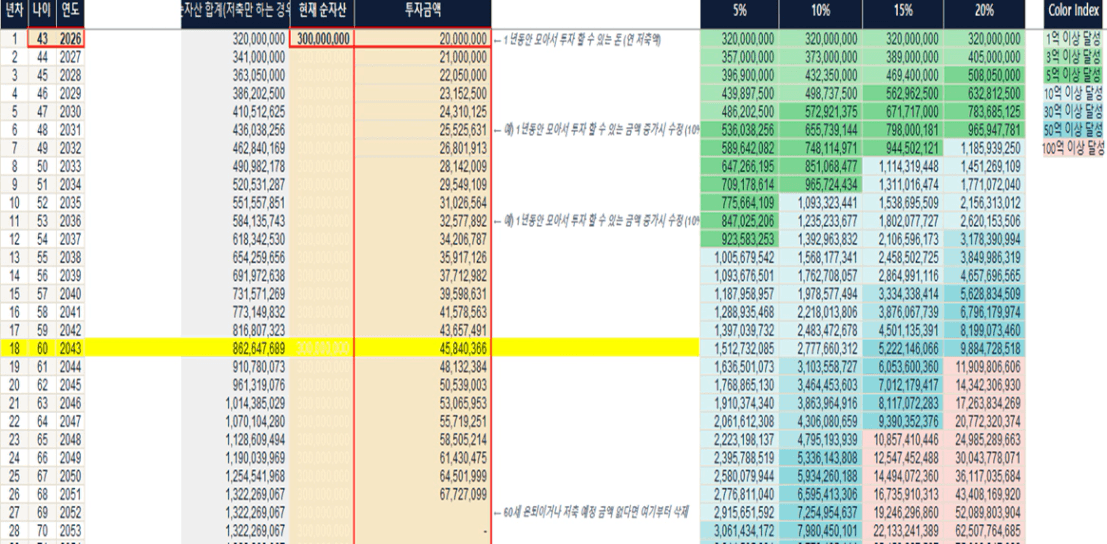The width and height of the screenshot is (1107, 544).
Task: Select the 20% return column header
Action: (x=985, y=12)
